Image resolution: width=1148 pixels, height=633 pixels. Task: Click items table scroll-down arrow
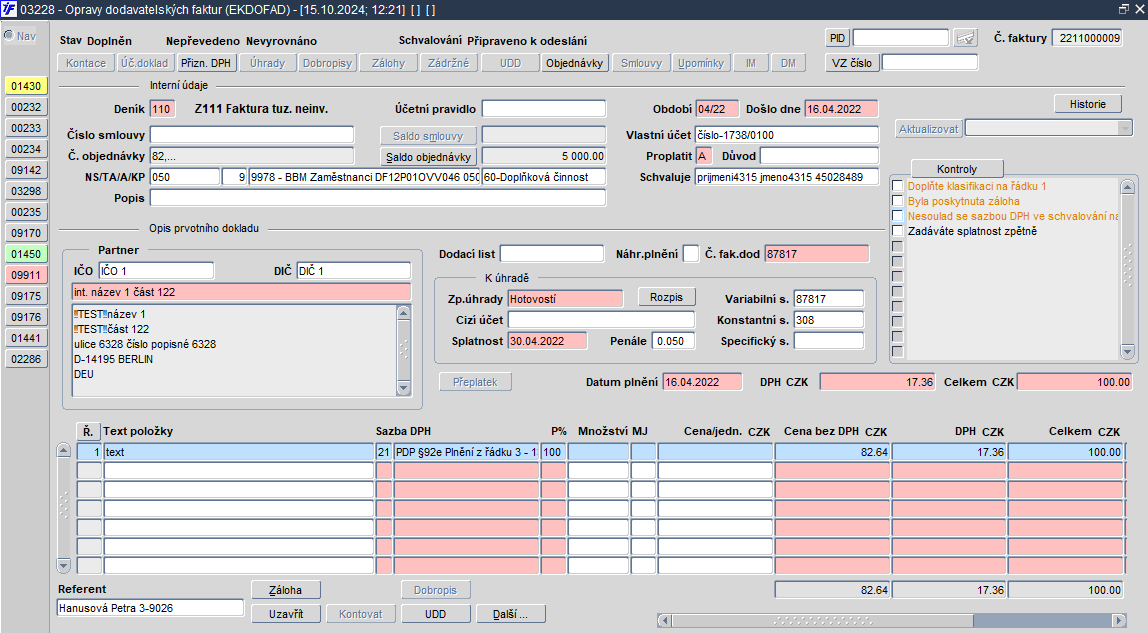tap(64, 565)
